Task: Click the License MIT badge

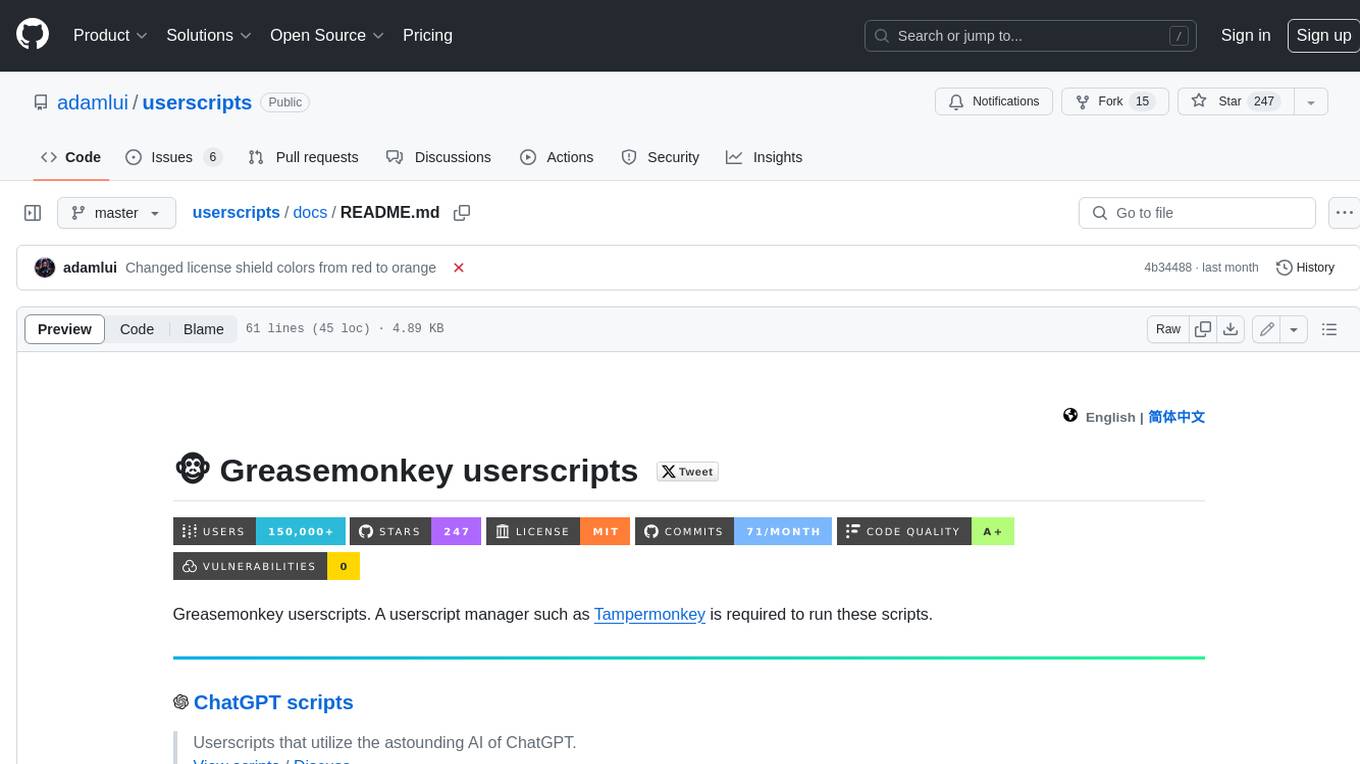Action: (558, 531)
